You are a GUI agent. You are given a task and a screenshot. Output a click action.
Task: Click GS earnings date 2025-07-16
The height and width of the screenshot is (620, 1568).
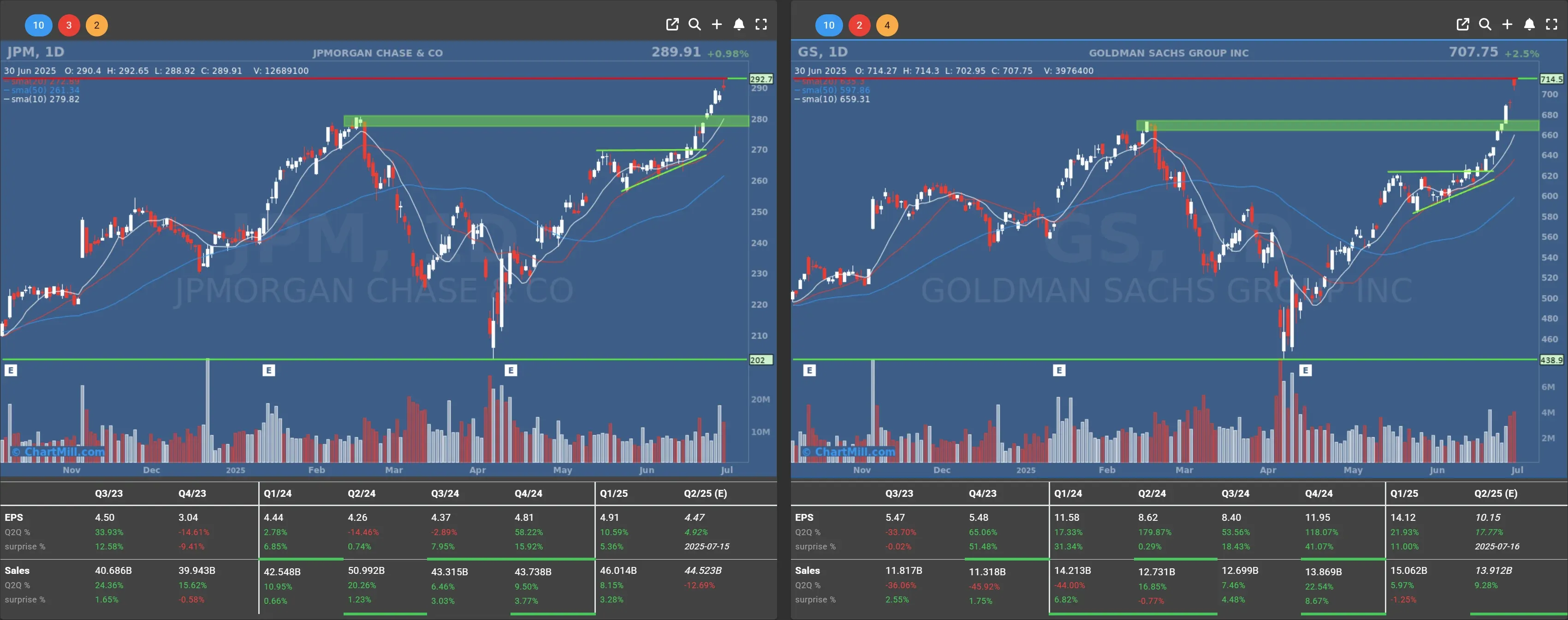1497,546
